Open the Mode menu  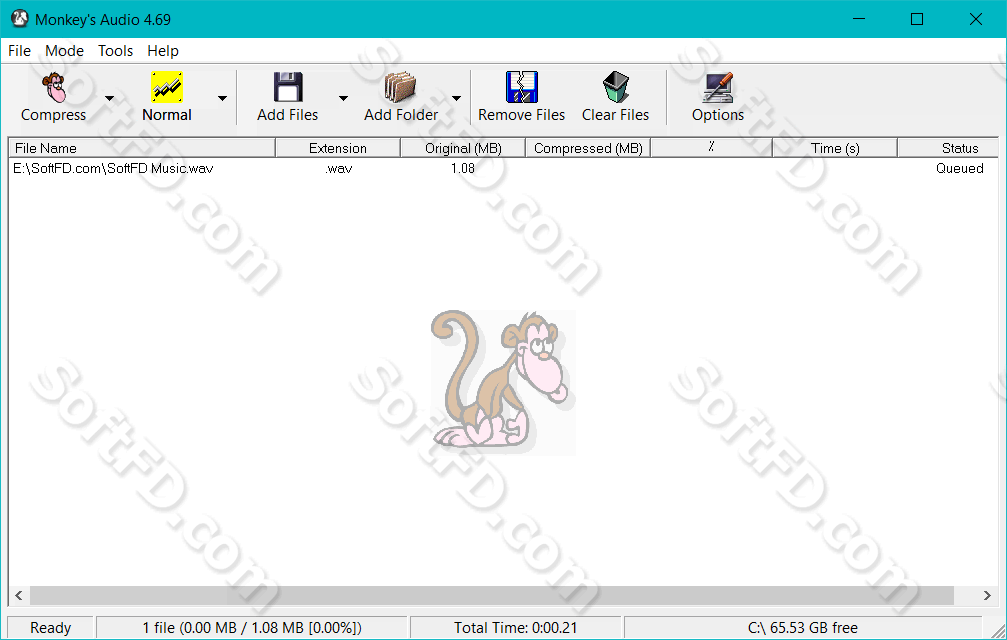(x=64, y=51)
